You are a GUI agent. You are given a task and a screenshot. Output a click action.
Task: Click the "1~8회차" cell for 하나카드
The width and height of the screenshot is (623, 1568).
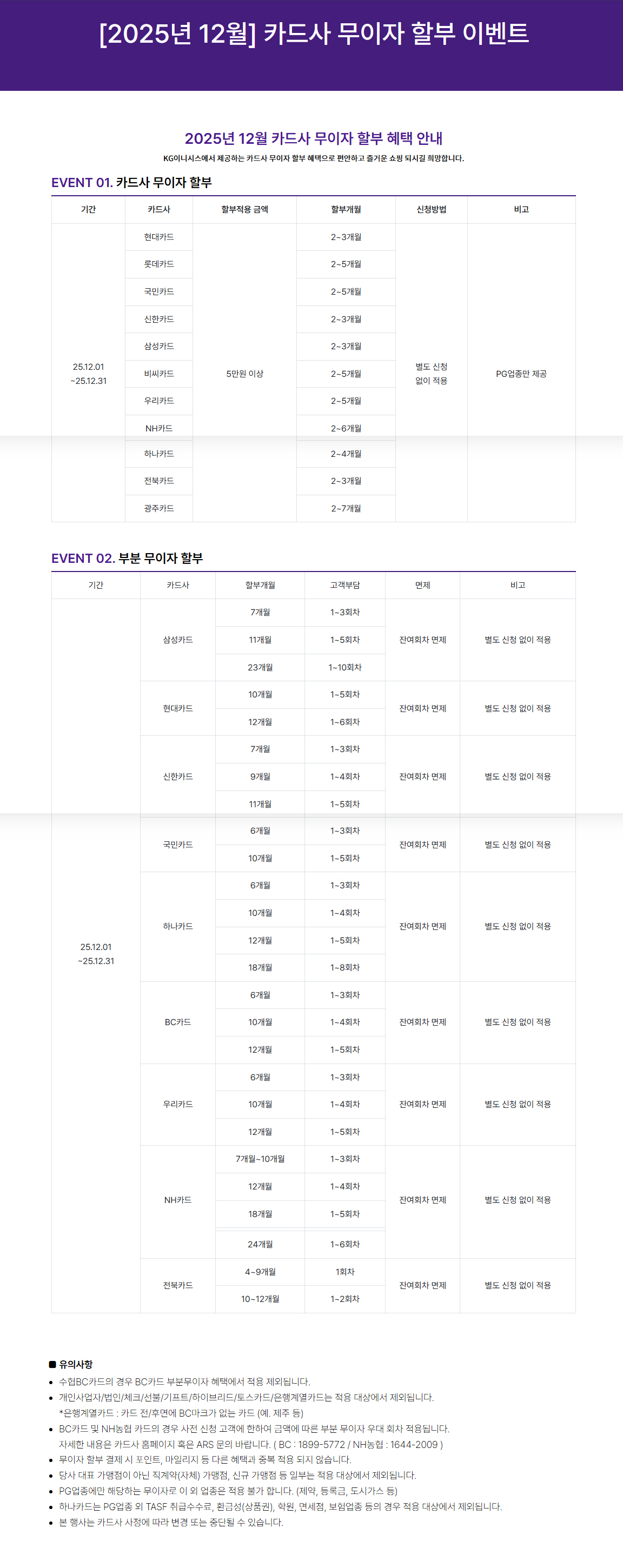[x=344, y=967]
